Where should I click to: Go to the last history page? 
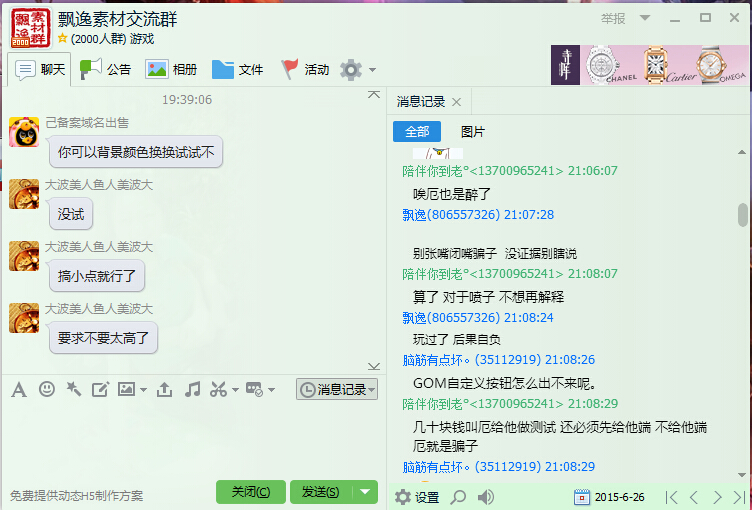coord(739,497)
